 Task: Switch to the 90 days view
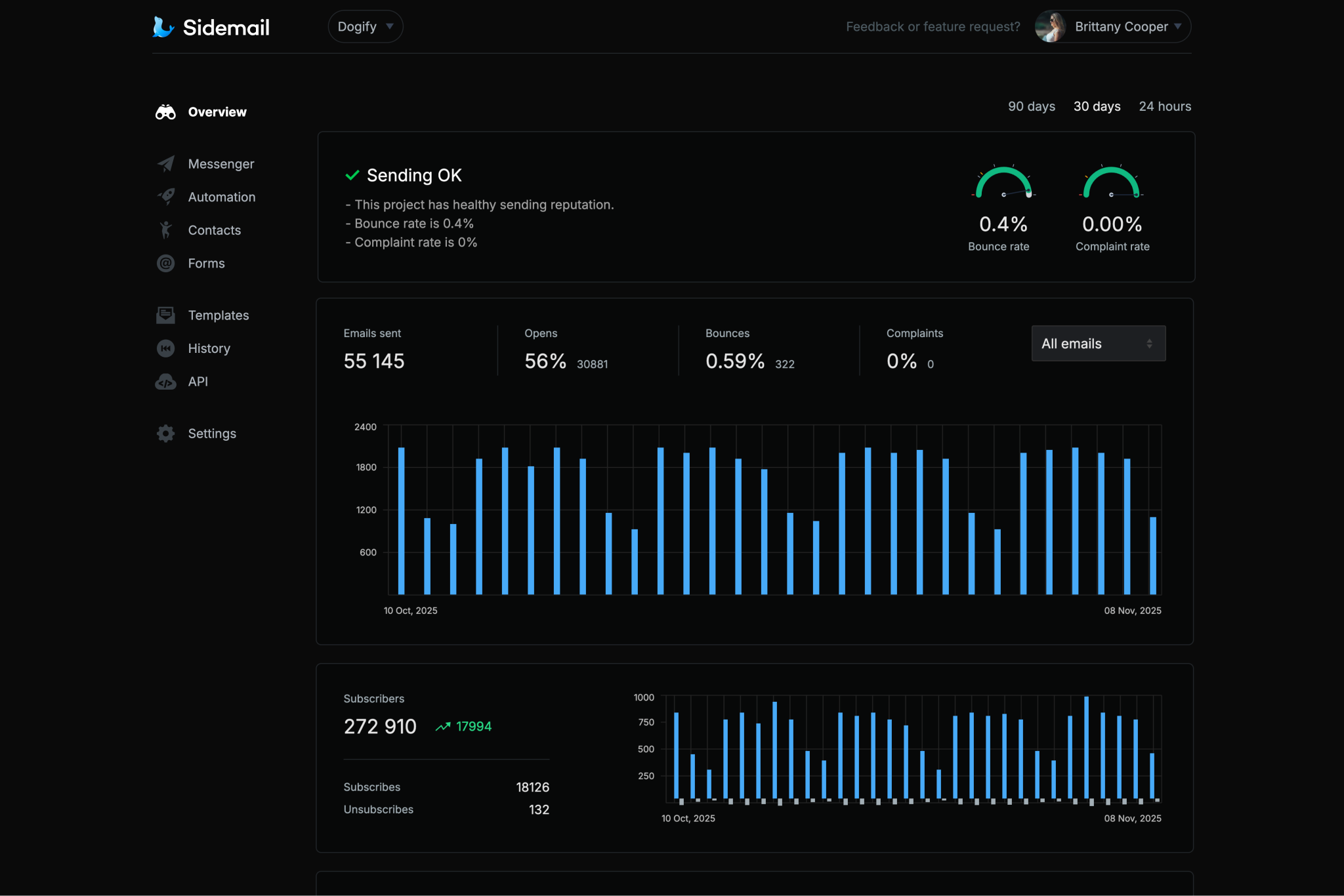click(1031, 106)
